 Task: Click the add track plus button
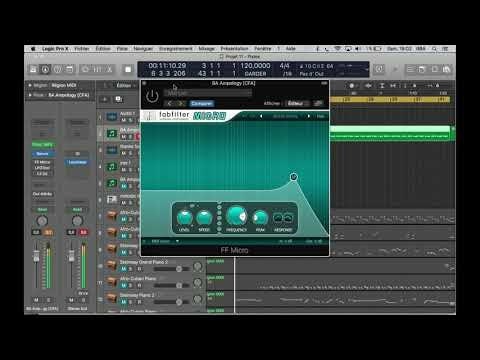[105, 99]
